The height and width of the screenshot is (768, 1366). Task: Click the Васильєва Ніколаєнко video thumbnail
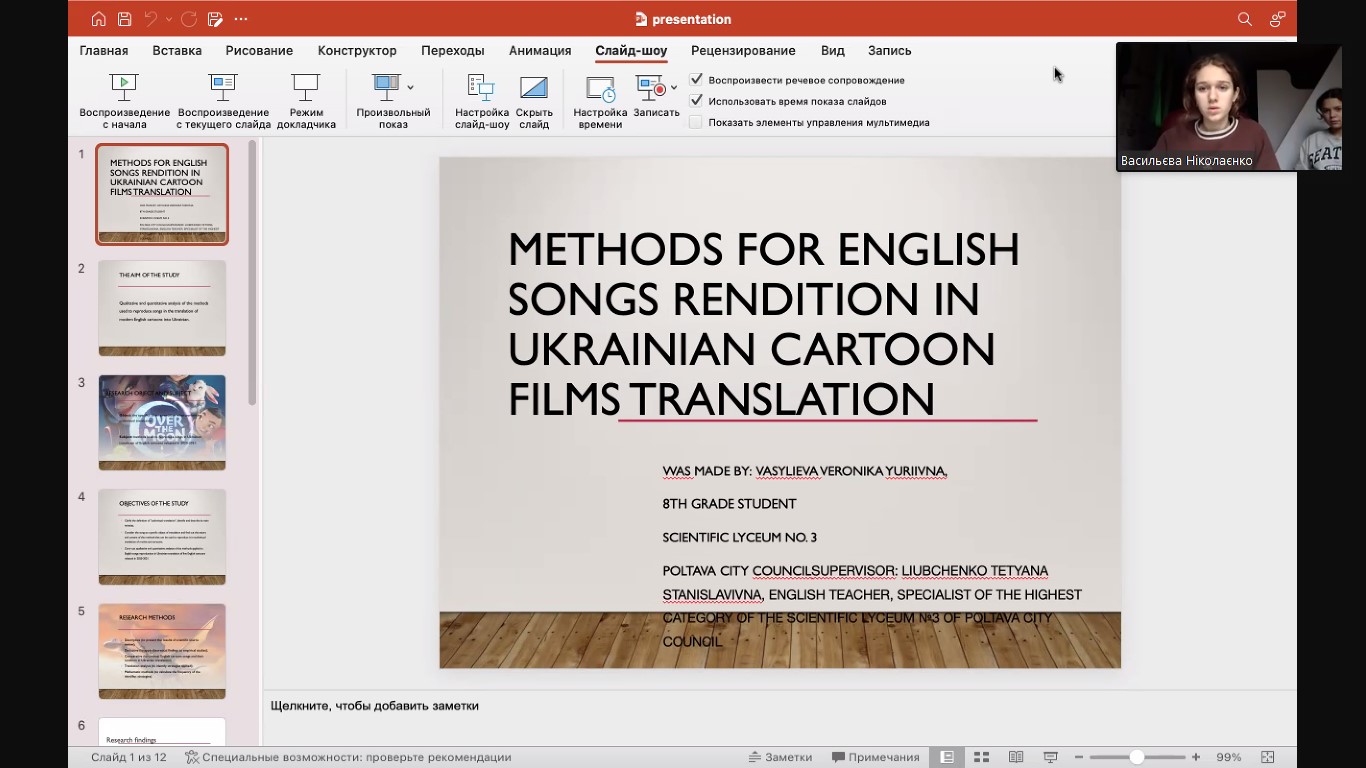pyautogui.click(x=1228, y=106)
